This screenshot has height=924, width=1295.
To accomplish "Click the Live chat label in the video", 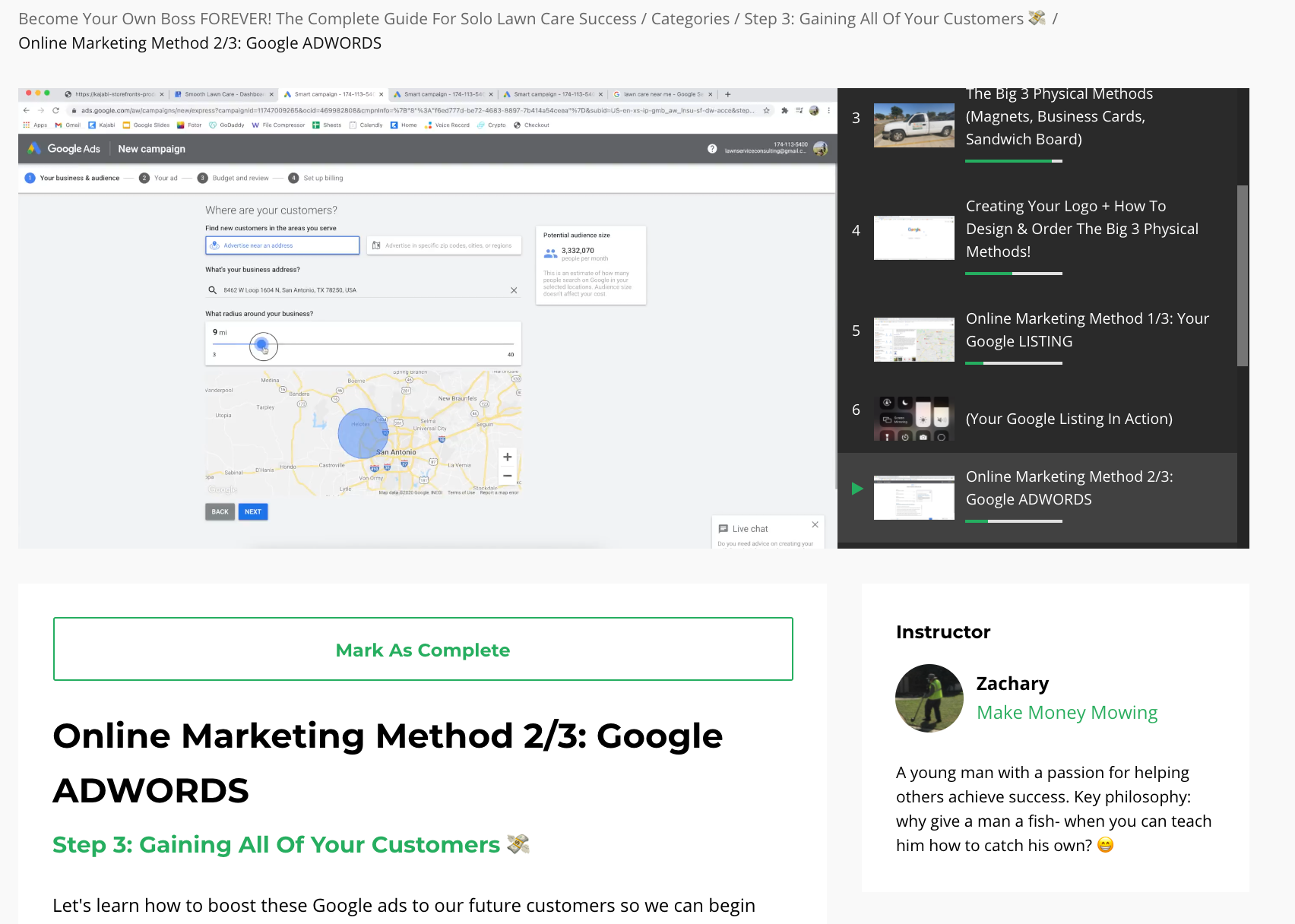I will pyautogui.click(x=750, y=529).
